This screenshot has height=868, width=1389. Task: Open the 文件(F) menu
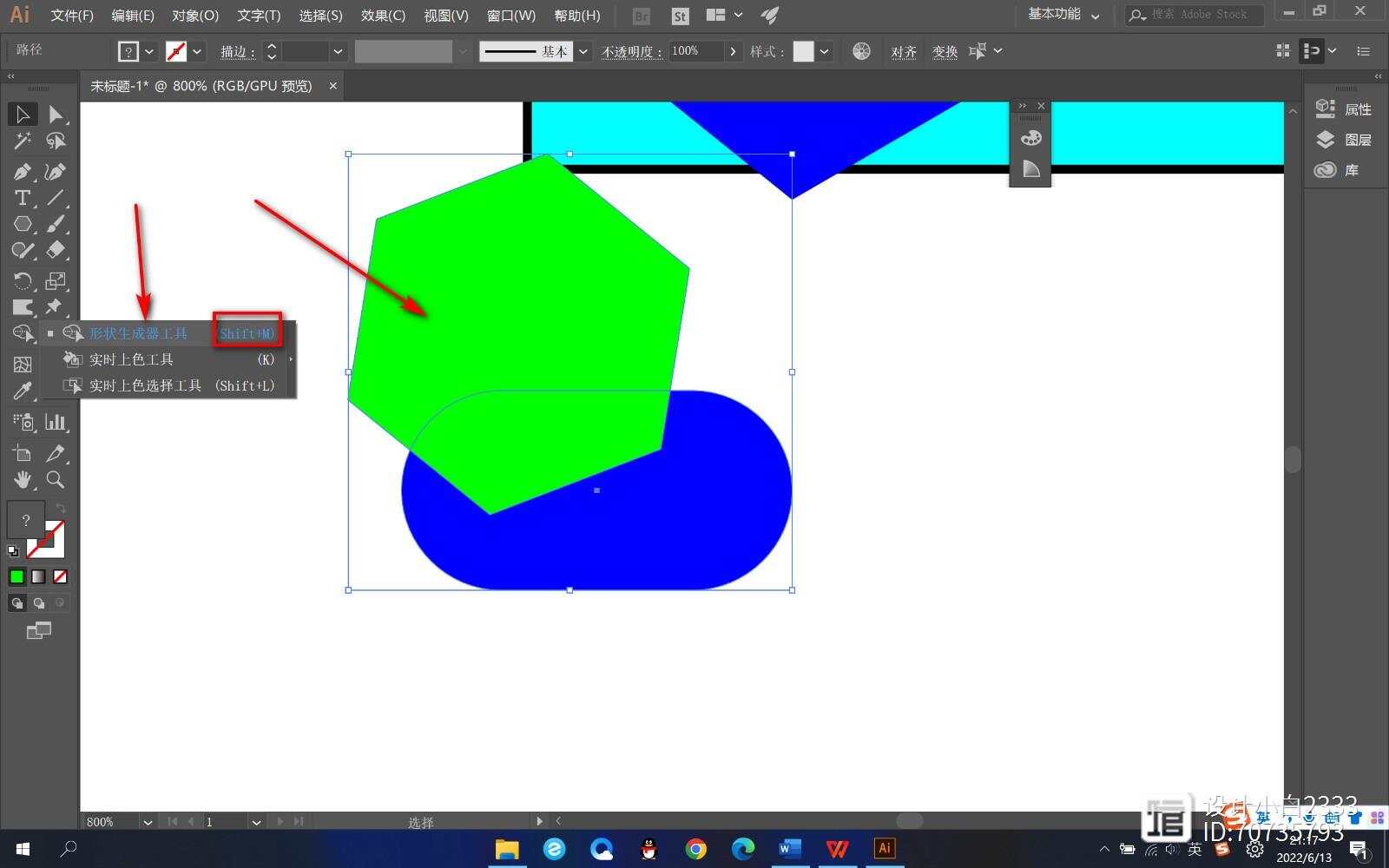click(x=72, y=16)
